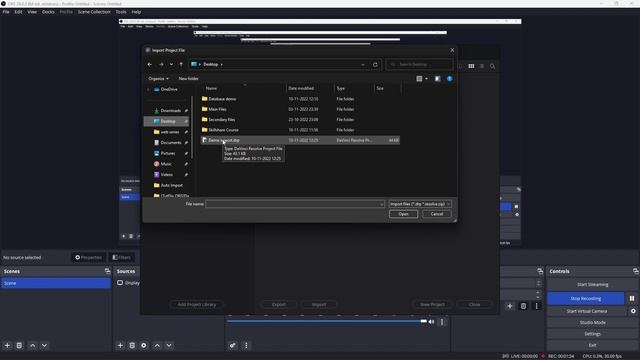Screen dimensions: 640x360
Task: Pop out the Scenes dock icon
Action: (x=107, y=271)
